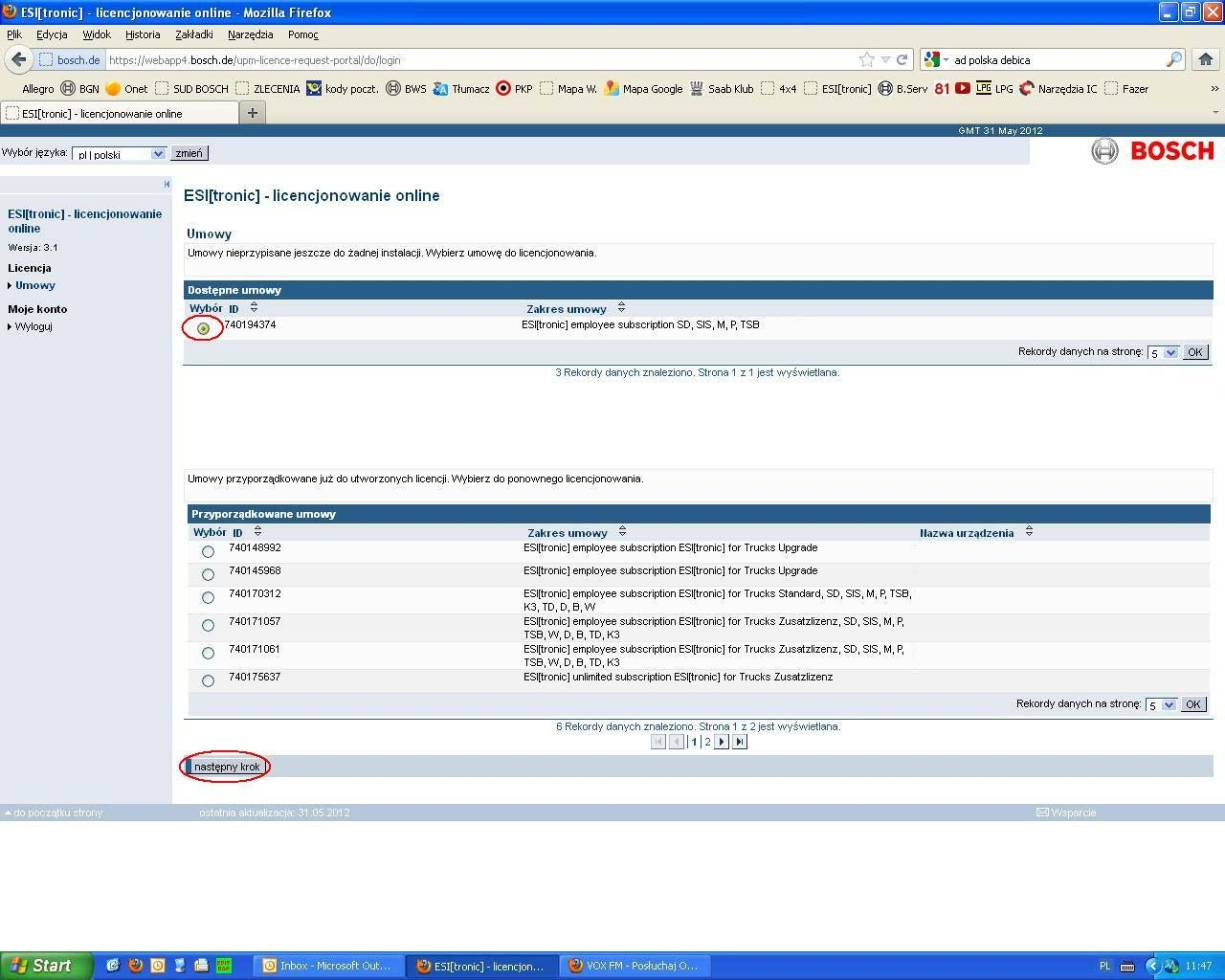Open the language selection dropdown

click(x=120, y=154)
